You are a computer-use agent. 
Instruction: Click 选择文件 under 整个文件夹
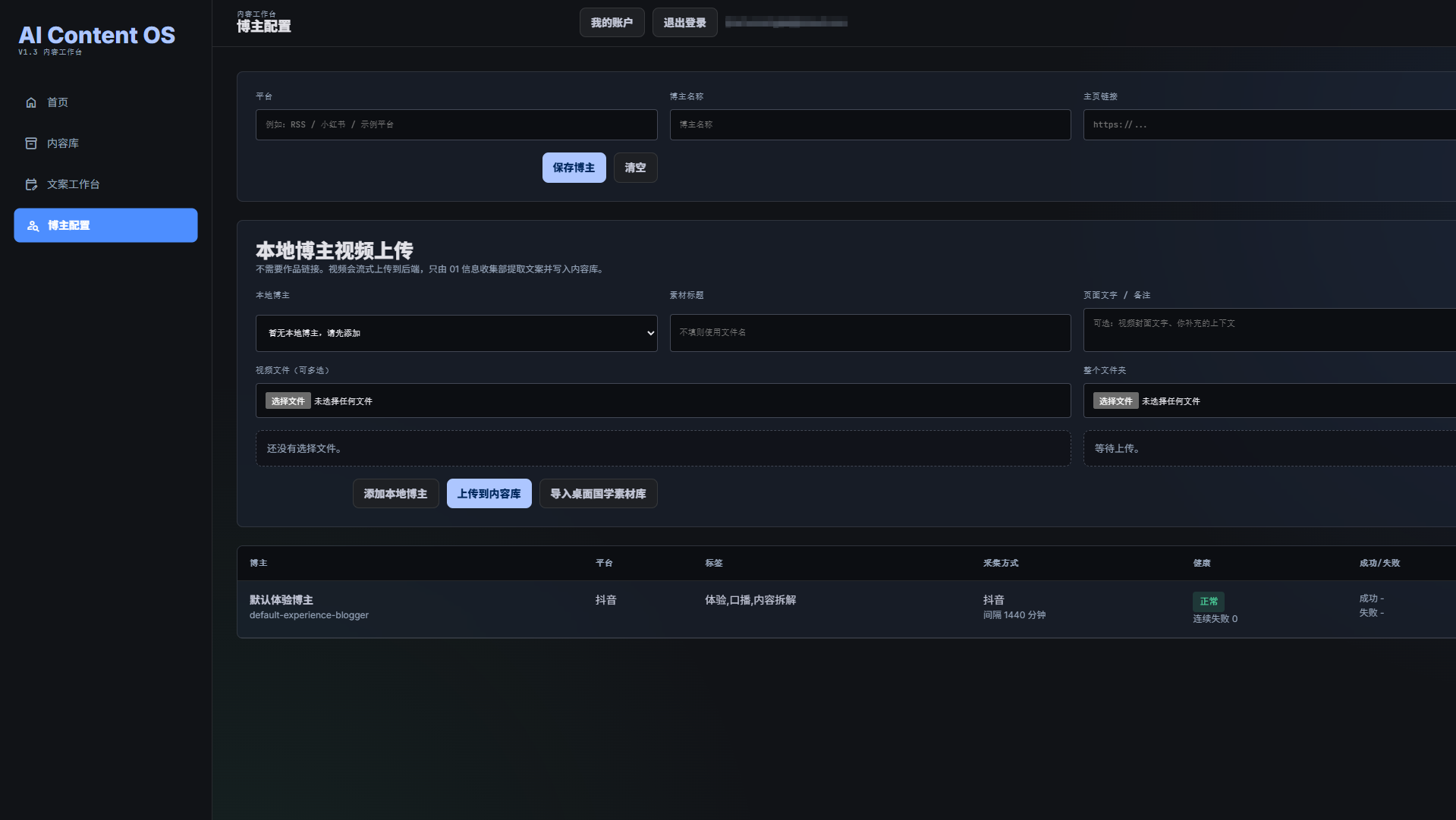[x=1115, y=401]
